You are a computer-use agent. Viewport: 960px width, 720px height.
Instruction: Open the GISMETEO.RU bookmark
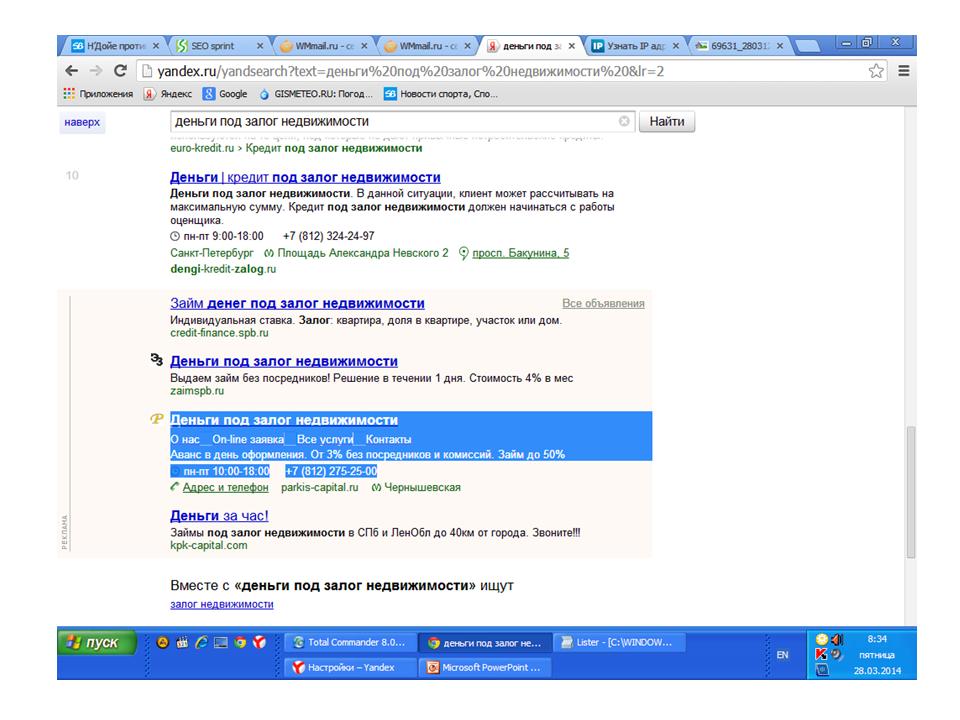pyautogui.click(x=316, y=94)
